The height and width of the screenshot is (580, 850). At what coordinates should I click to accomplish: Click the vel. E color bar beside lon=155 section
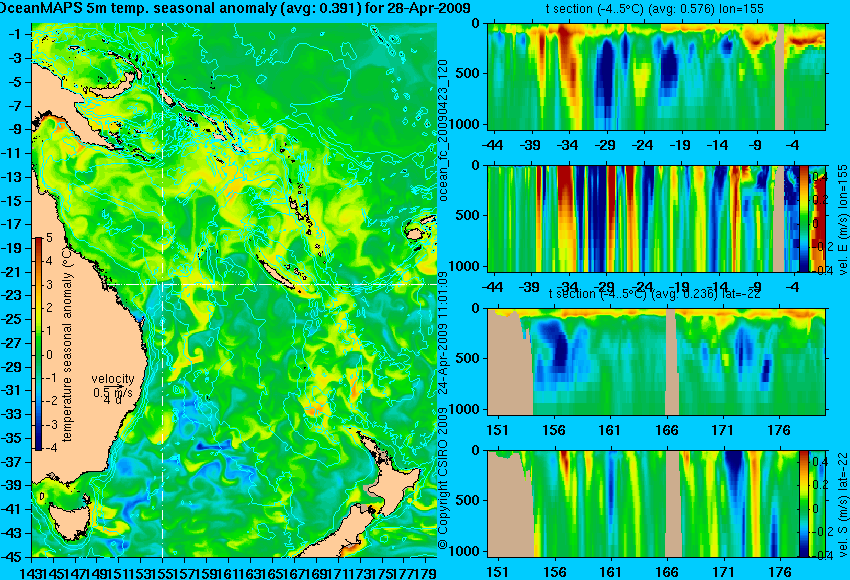click(804, 218)
